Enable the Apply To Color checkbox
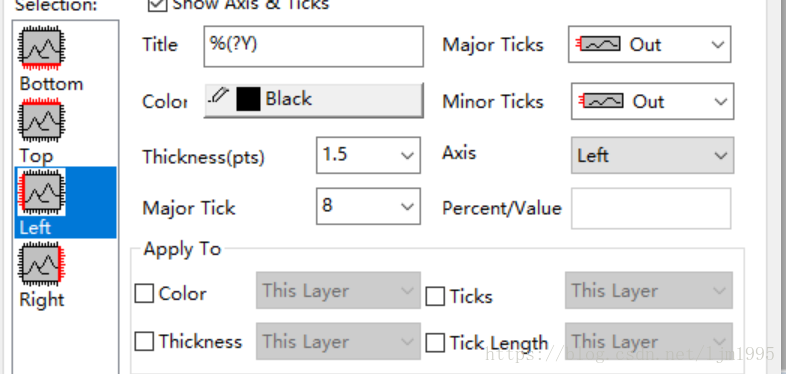 point(144,294)
